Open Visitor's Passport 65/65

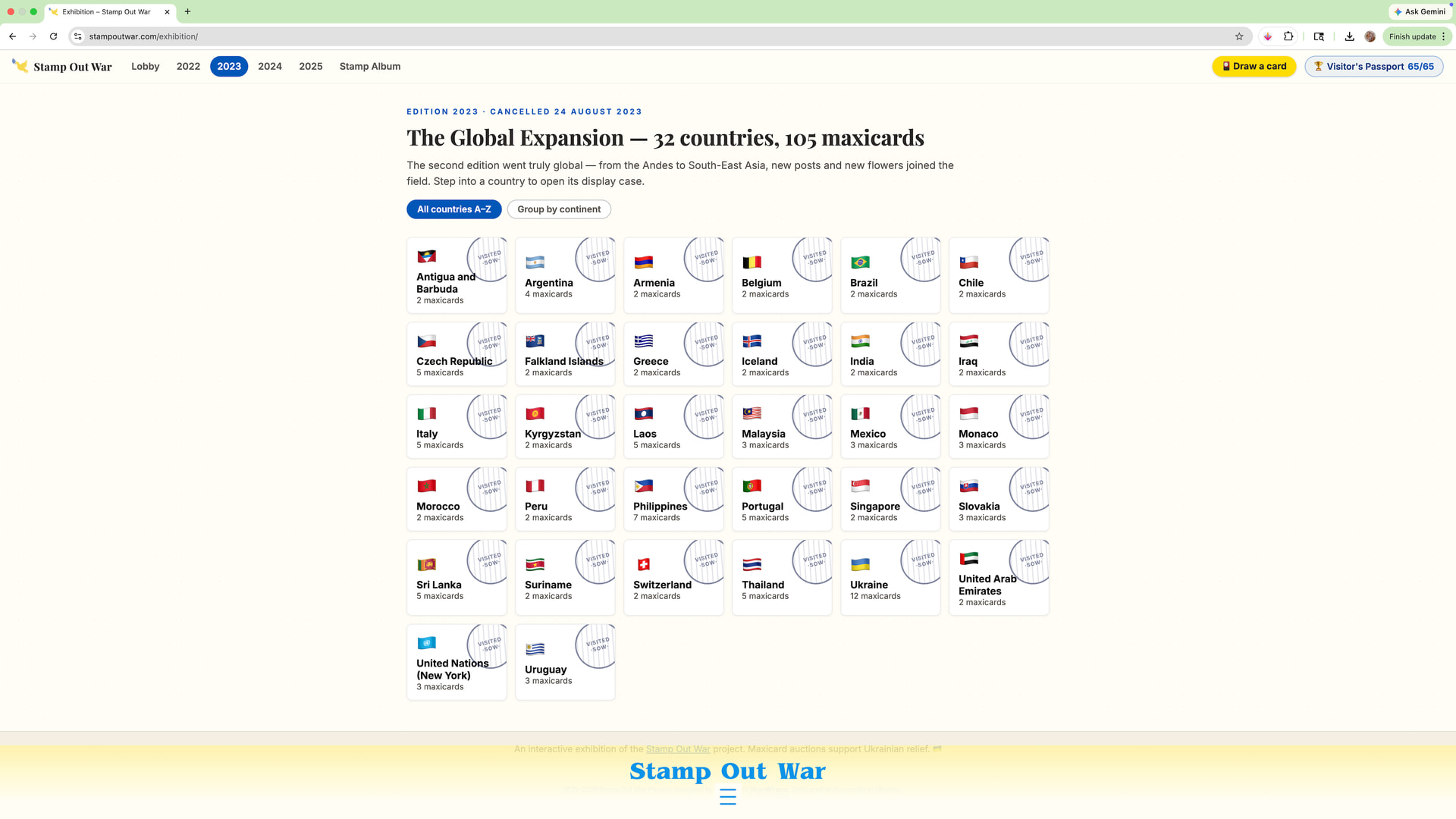1373,67
